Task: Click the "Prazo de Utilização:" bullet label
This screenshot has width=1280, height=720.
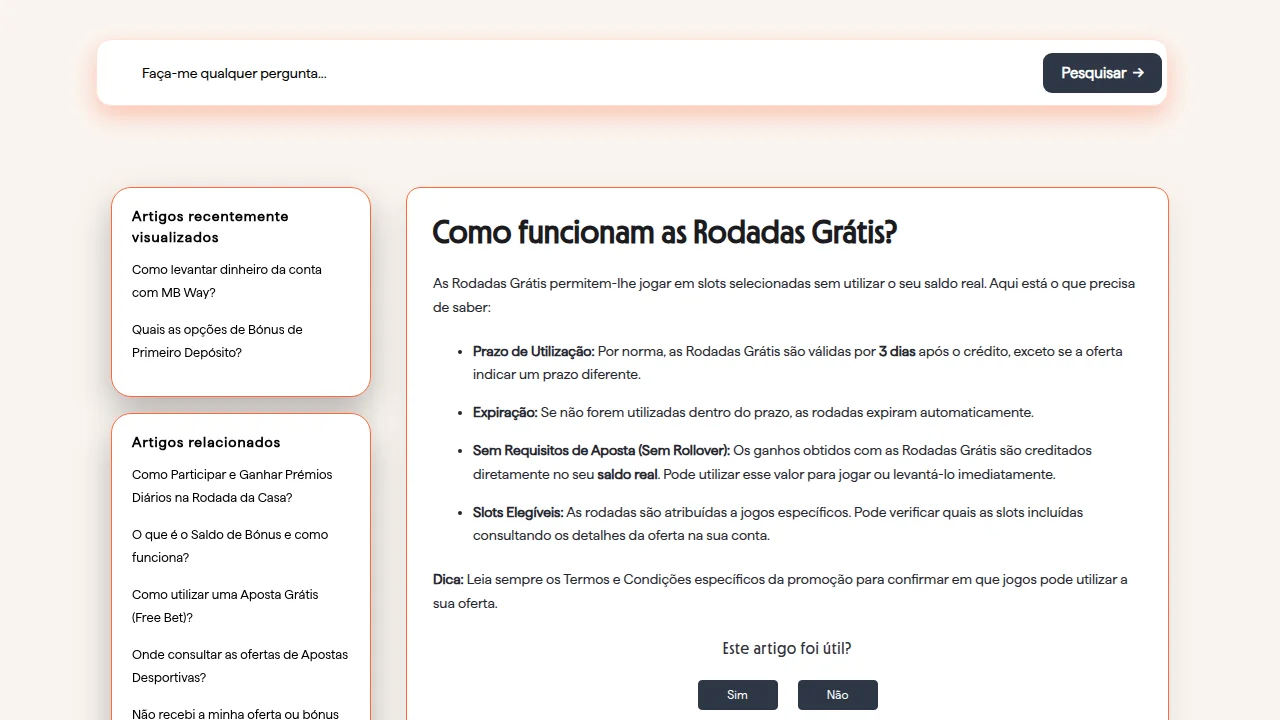Action: 534,352
